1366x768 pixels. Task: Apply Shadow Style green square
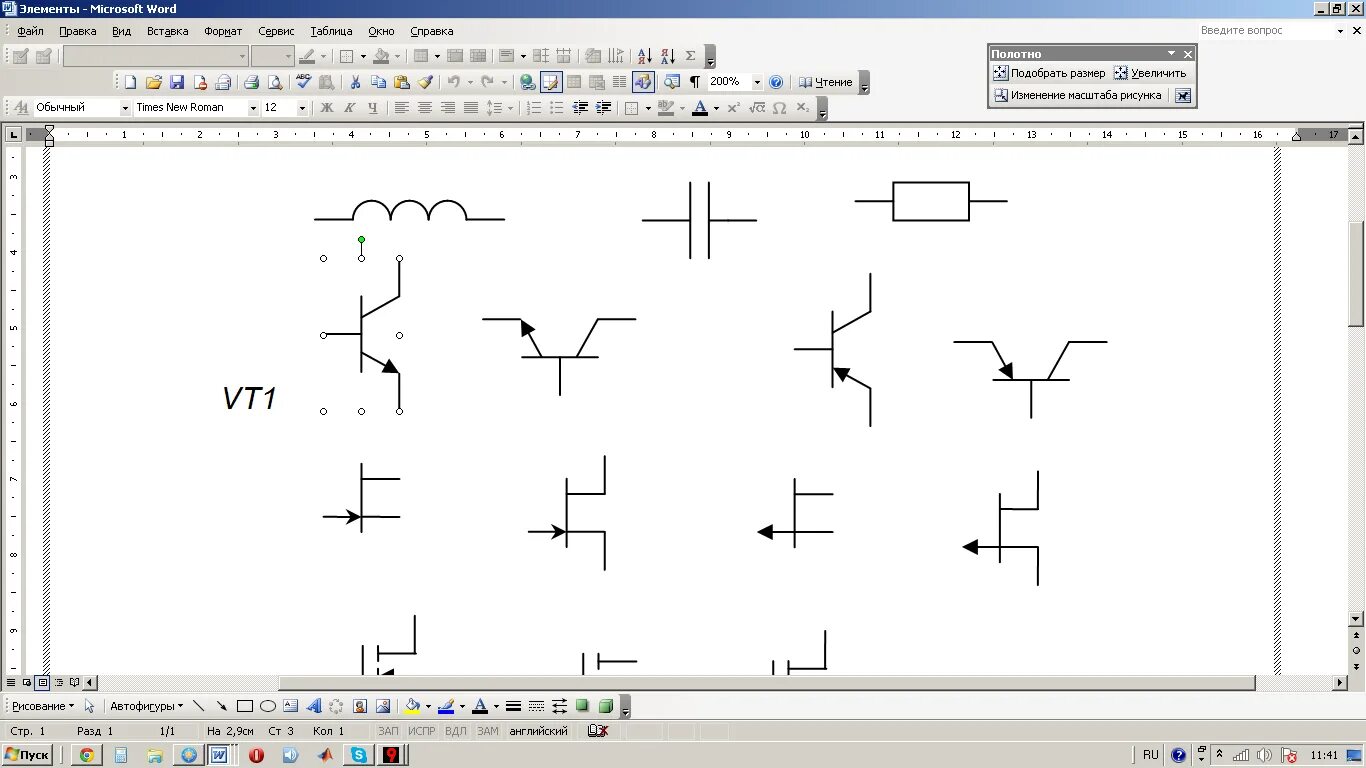tap(582, 706)
